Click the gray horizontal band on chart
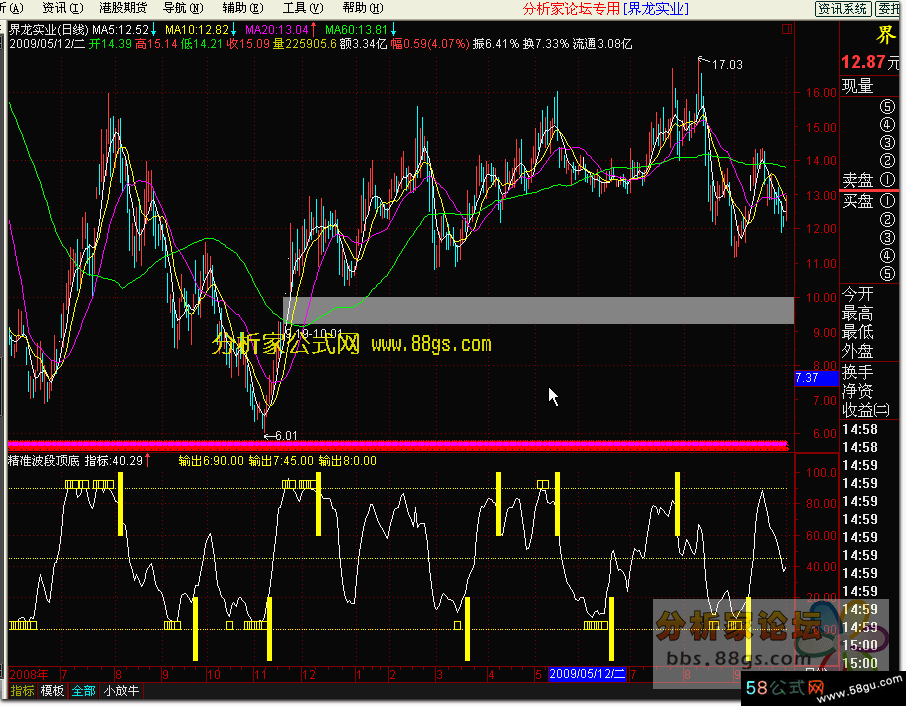906x706 pixels. click(x=539, y=310)
